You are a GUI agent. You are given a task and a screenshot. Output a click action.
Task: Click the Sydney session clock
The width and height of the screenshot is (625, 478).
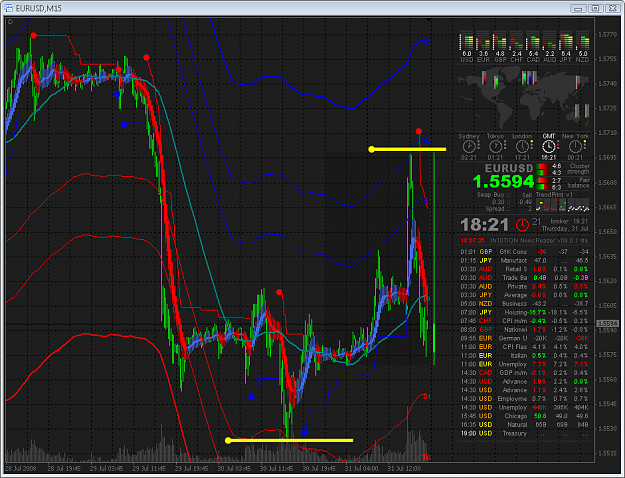(x=469, y=147)
